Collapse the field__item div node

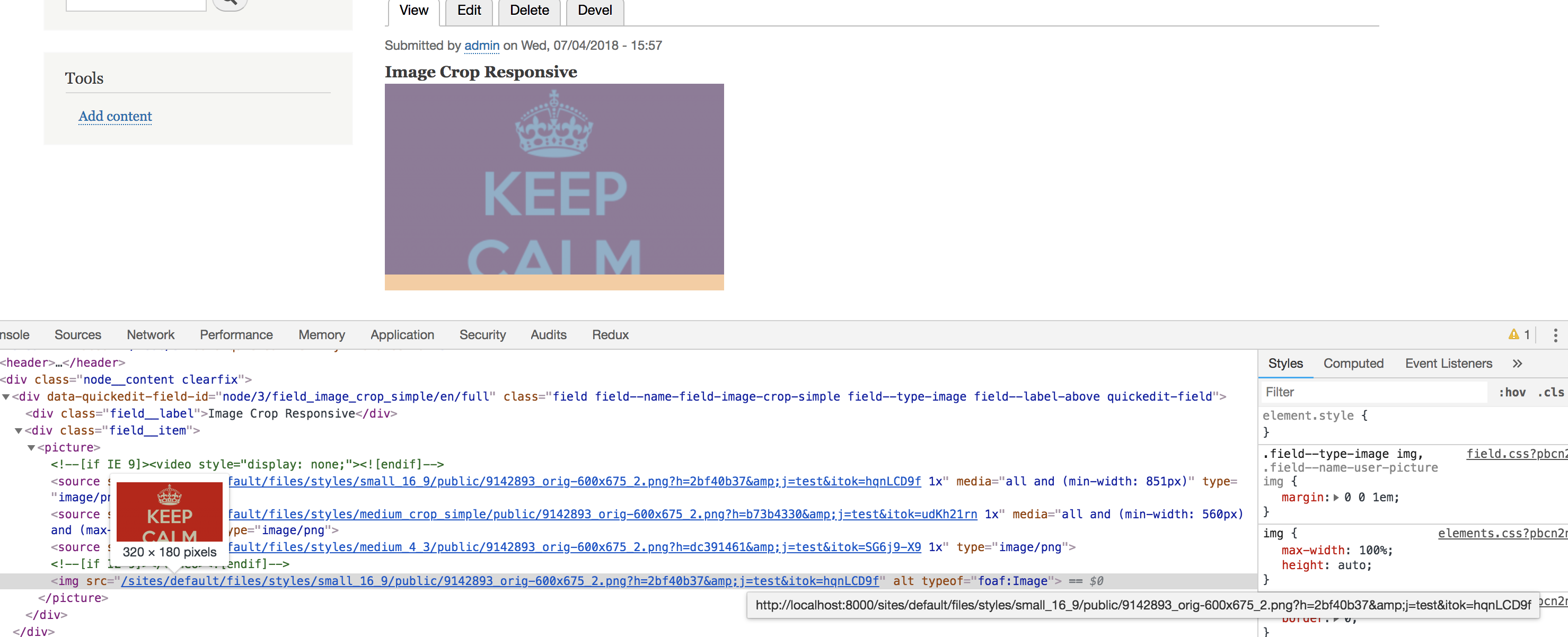pos(18,431)
